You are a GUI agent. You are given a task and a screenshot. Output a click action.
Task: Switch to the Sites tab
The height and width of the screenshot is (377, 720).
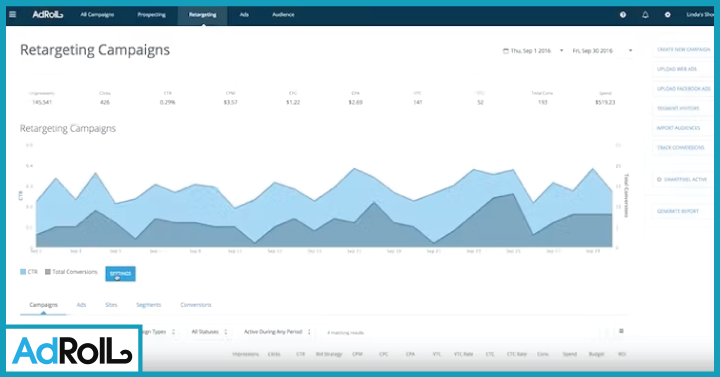111,305
